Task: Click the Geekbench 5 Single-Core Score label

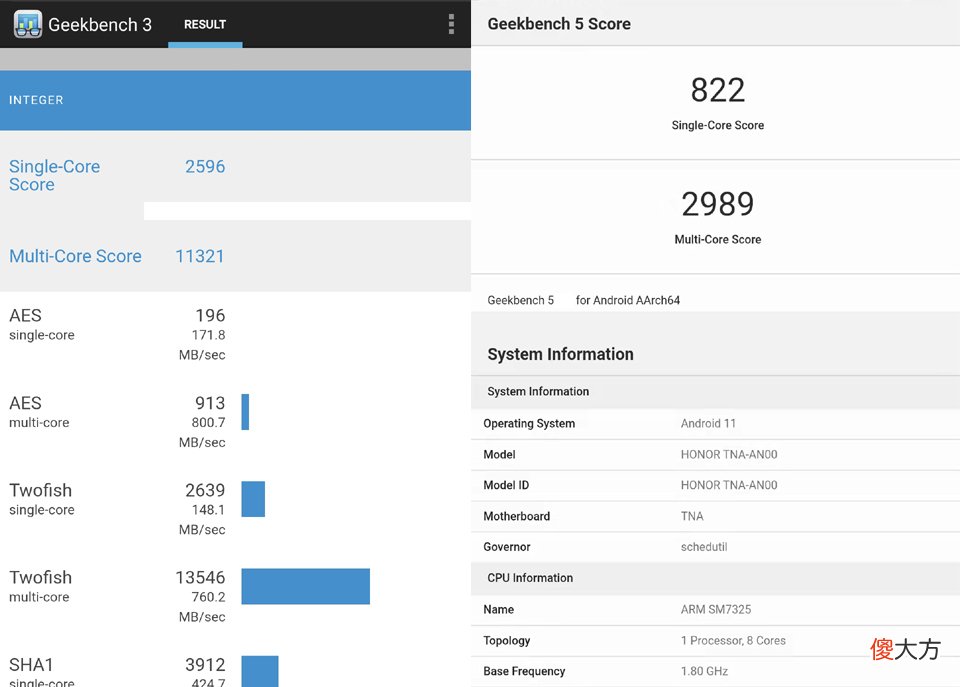Action: (x=718, y=126)
